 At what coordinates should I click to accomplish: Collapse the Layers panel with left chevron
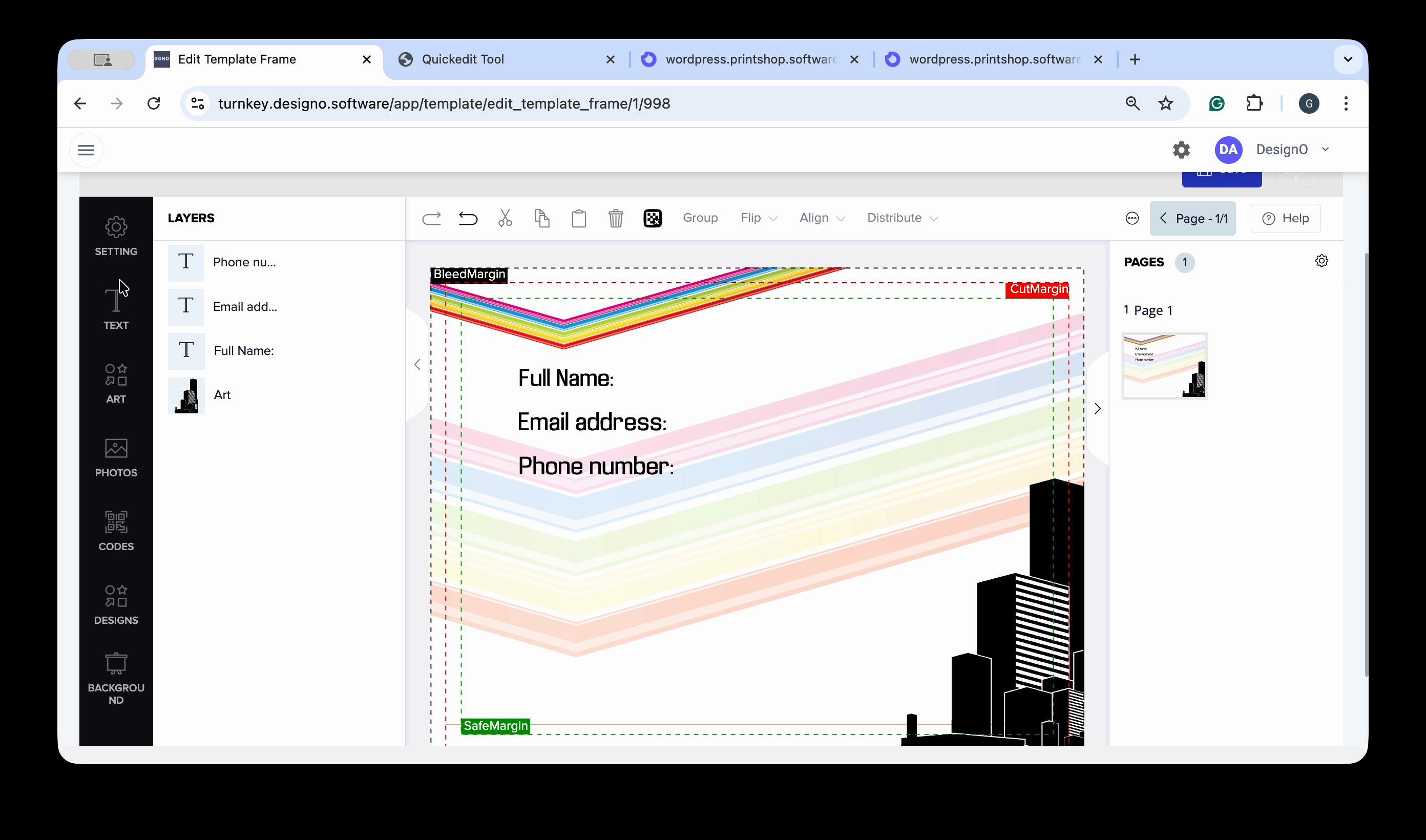click(417, 365)
